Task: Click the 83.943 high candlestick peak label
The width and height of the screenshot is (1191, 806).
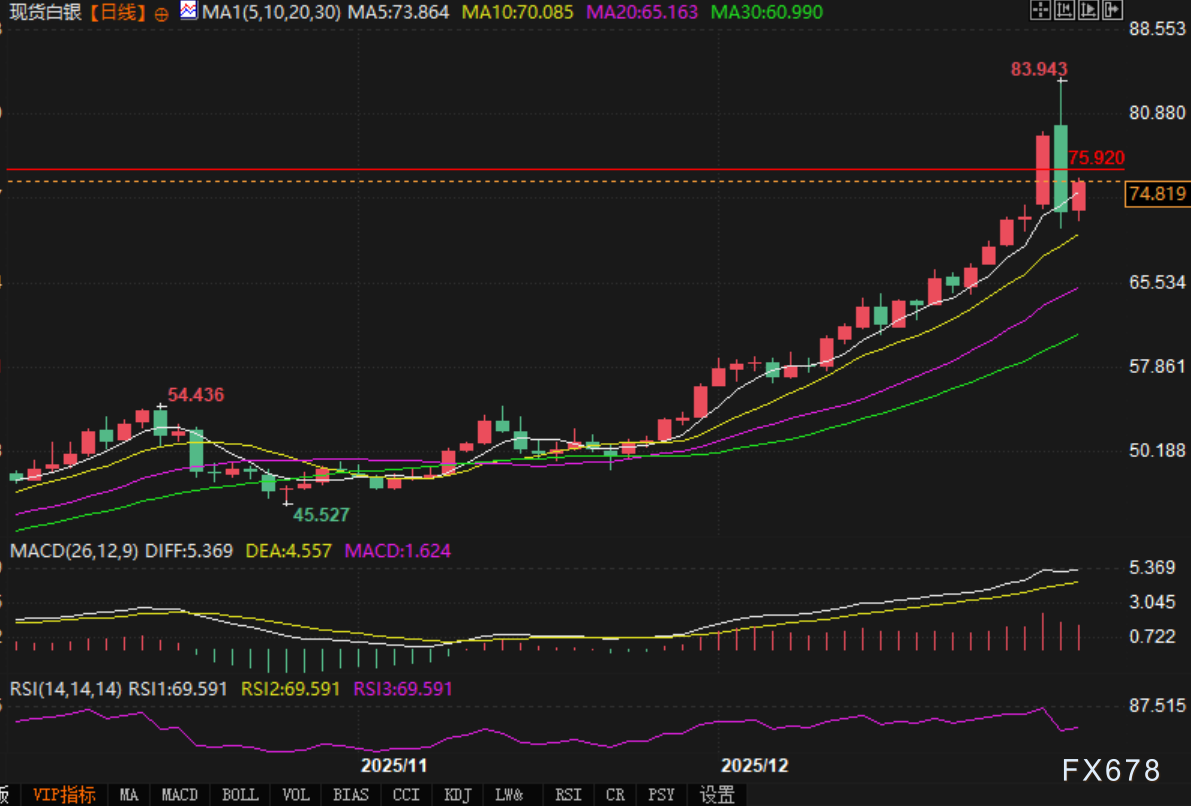Action: coord(1039,69)
